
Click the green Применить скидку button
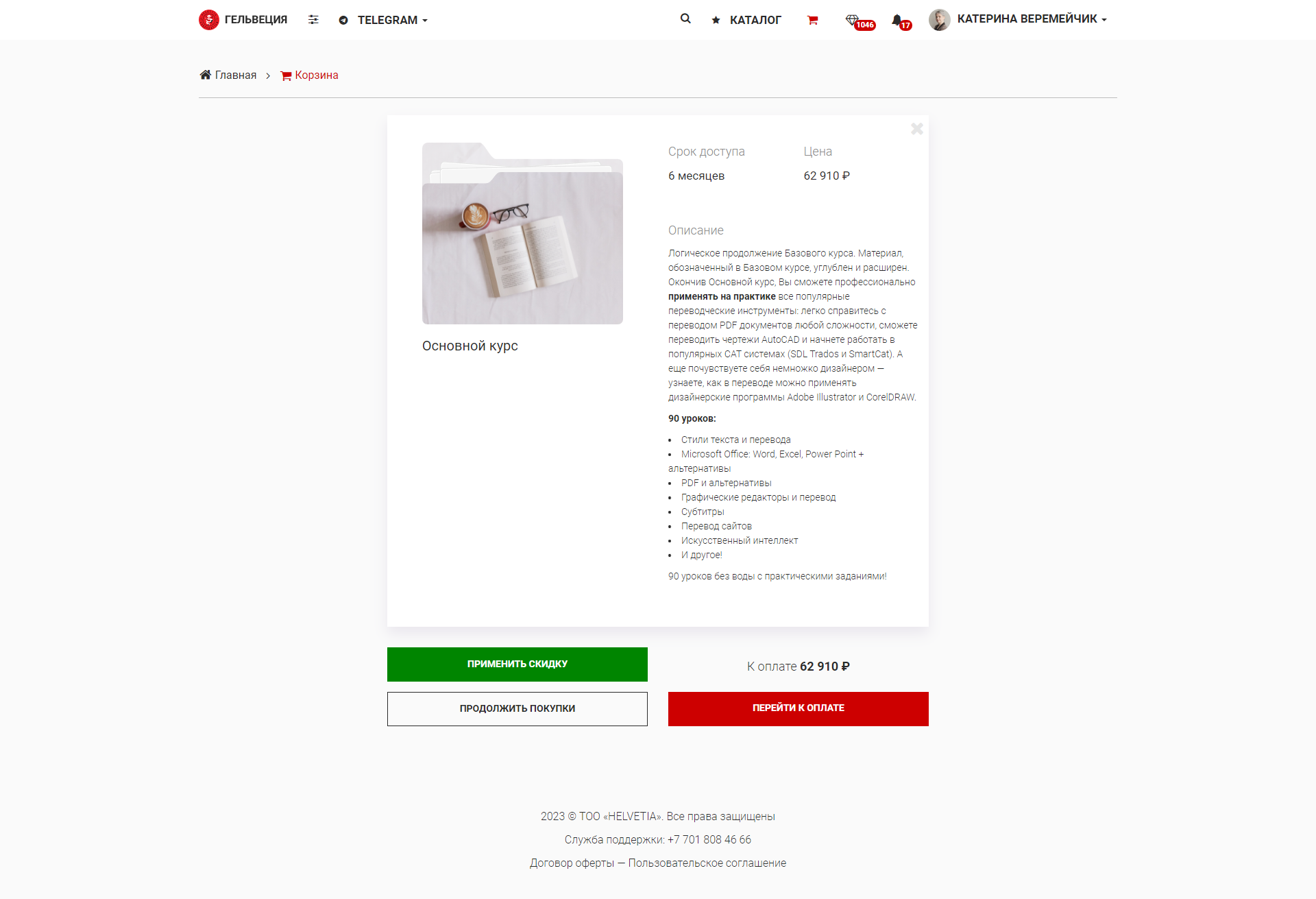517,664
